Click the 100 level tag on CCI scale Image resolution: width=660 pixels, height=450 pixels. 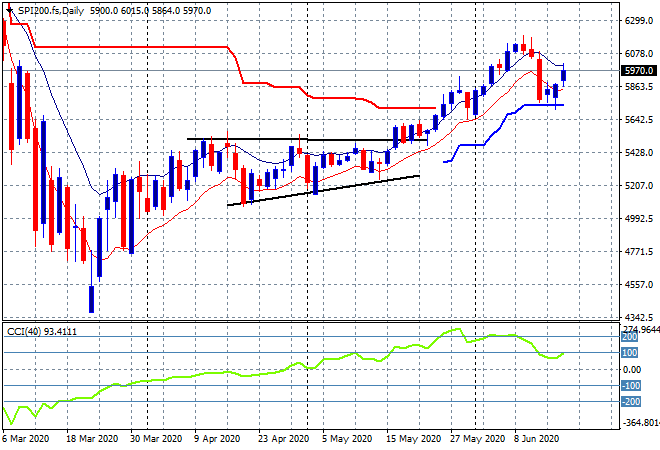pos(629,353)
